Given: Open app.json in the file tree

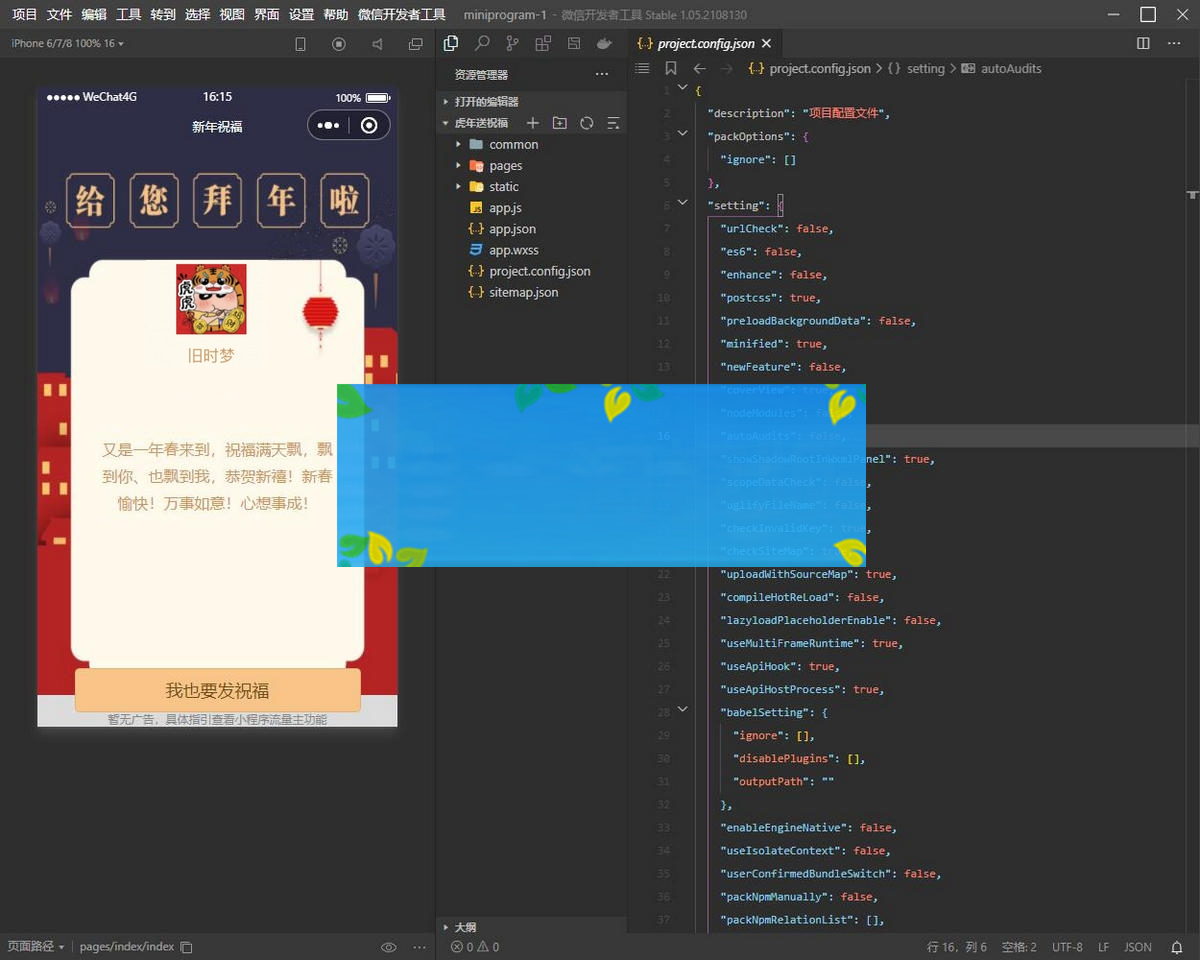Looking at the screenshot, I should [x=512, y=229].
